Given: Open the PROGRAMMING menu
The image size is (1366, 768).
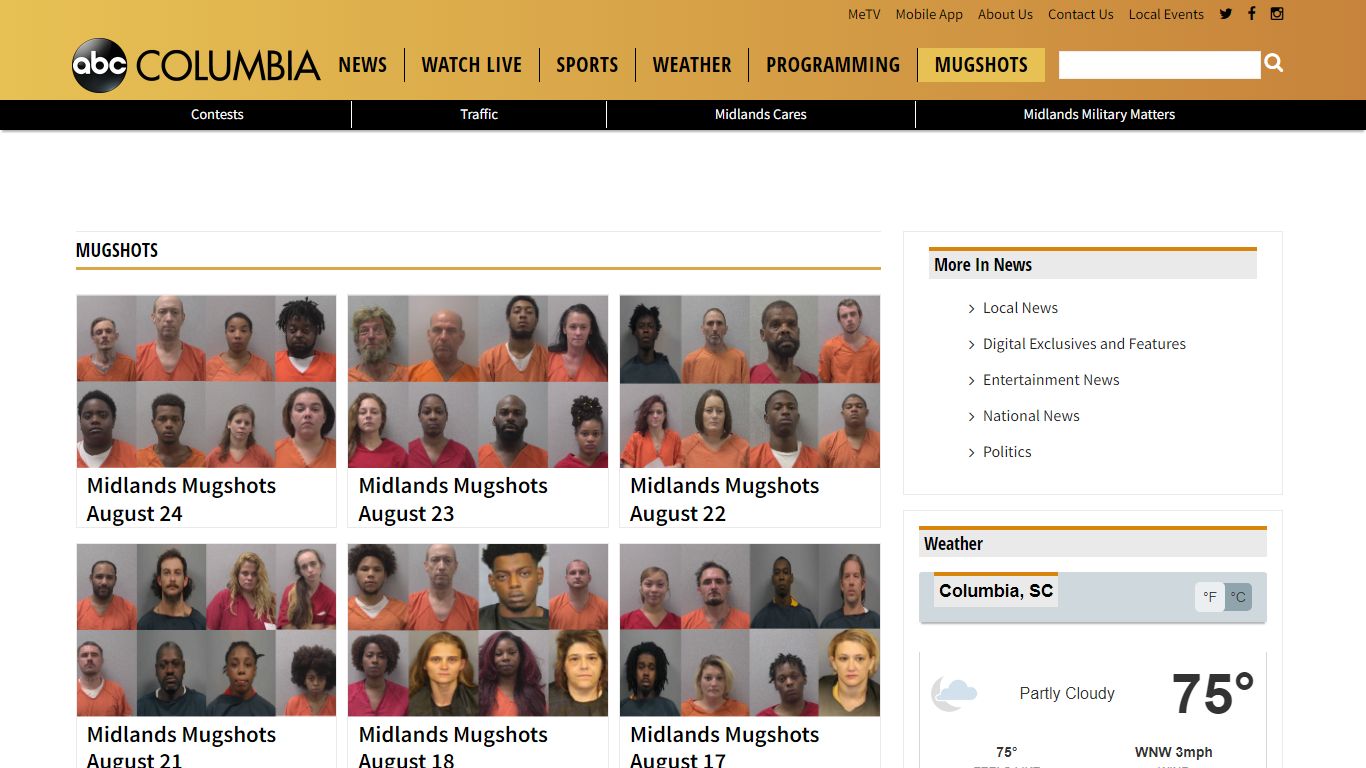Looking at the screenshot, I should [x=833, y=65].
